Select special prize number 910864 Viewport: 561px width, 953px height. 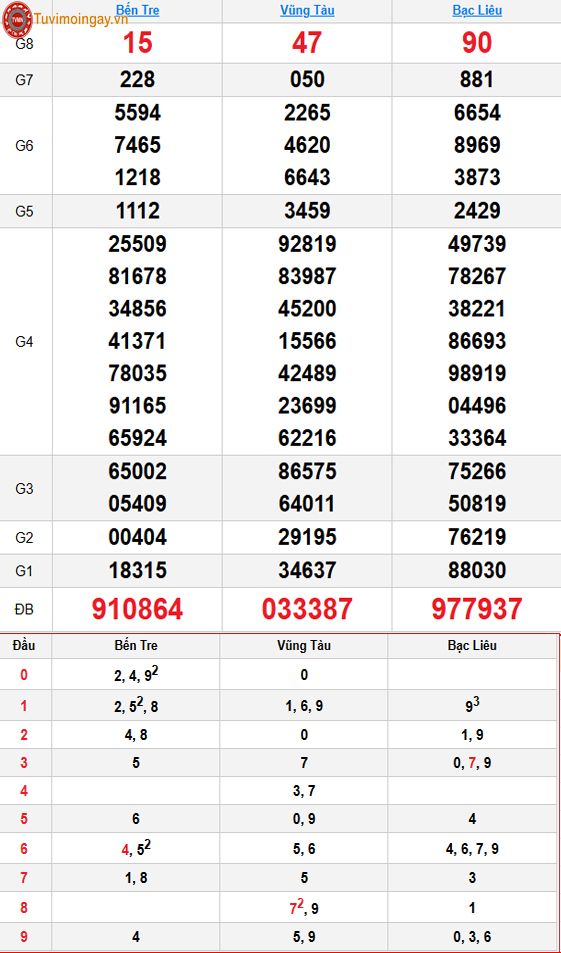pos(137,609)
